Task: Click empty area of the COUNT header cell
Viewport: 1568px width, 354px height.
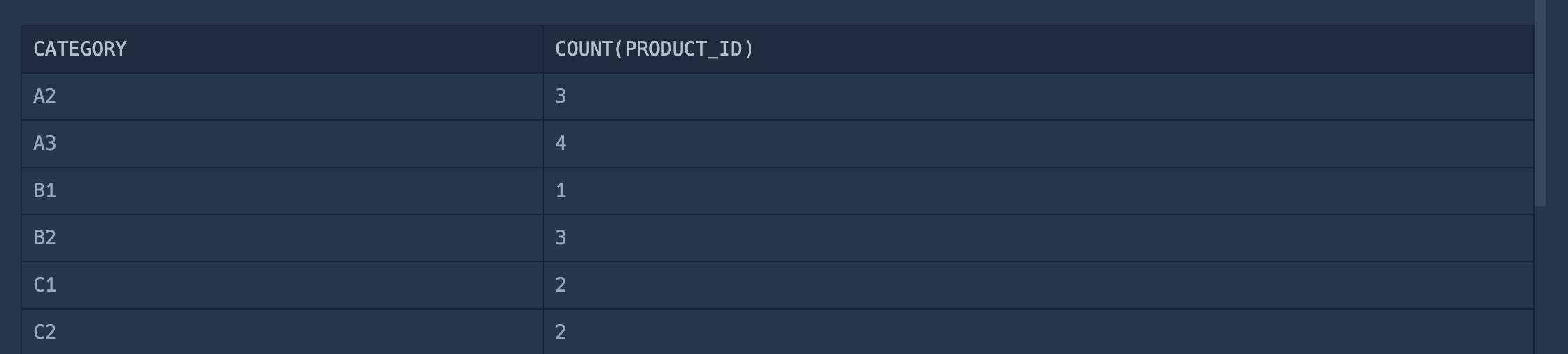Action: pos(1145,49)
